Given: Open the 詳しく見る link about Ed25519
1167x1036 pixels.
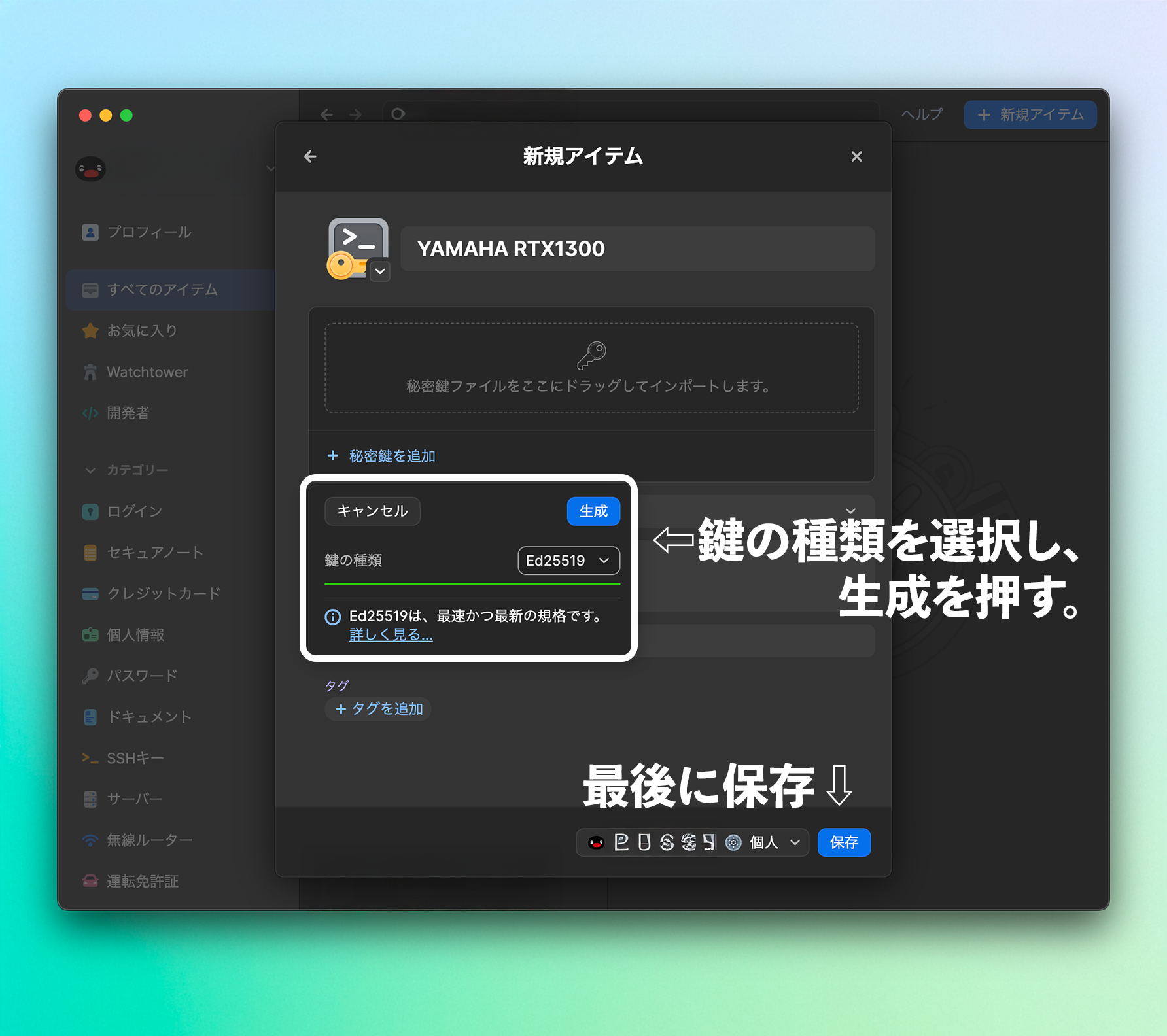Looking at the screenshot, I should (391, 634).
